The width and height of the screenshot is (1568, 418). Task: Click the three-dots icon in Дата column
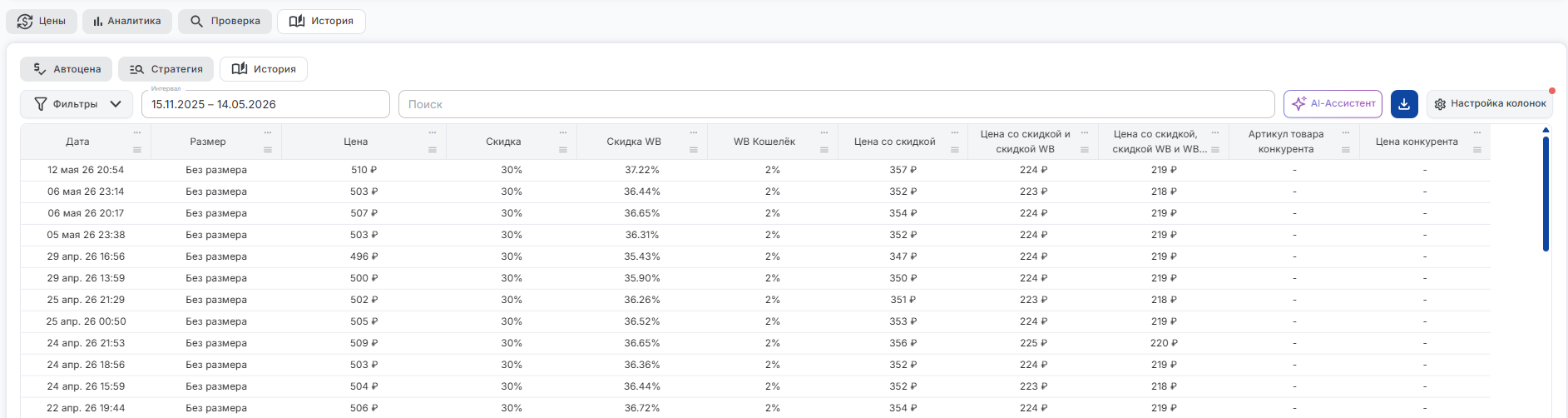(x=137, y=133)
